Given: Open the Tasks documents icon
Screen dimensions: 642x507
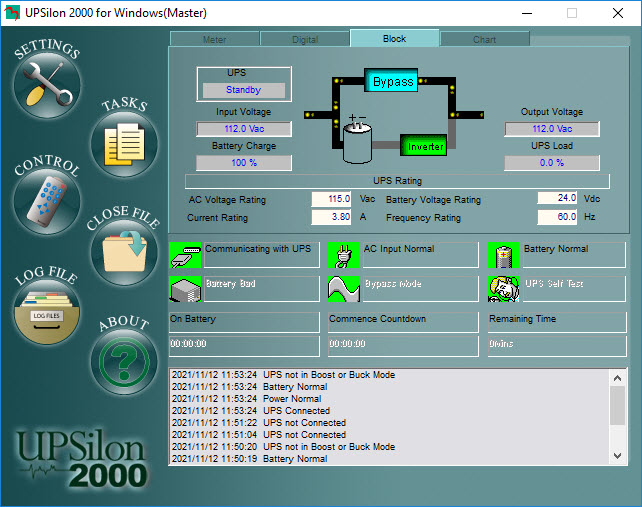Looking at the screenshot, I should click(x=124, y=144).
